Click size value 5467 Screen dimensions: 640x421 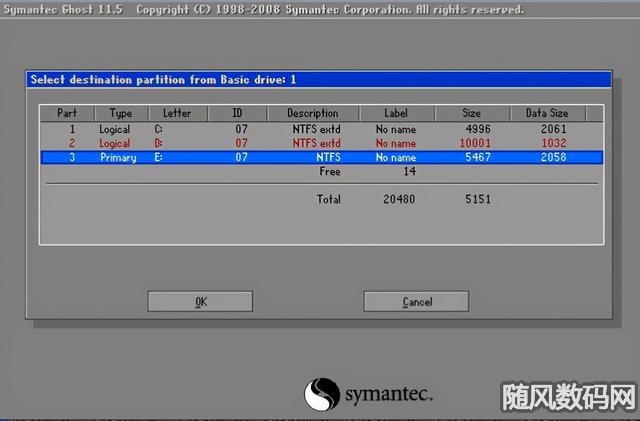pos(478,157)
